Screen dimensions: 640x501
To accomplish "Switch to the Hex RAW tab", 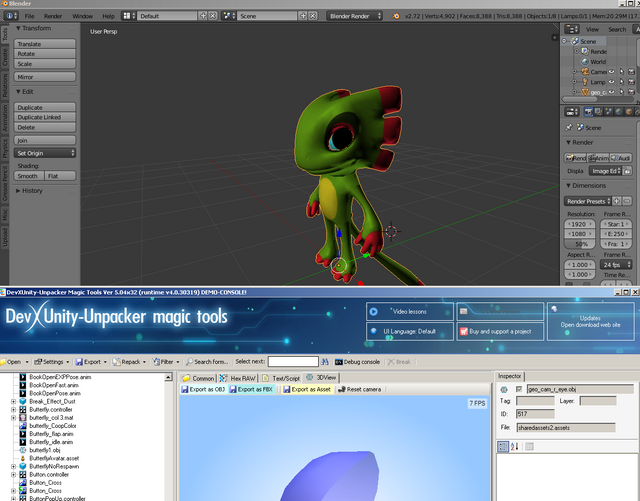I will 238,378.
